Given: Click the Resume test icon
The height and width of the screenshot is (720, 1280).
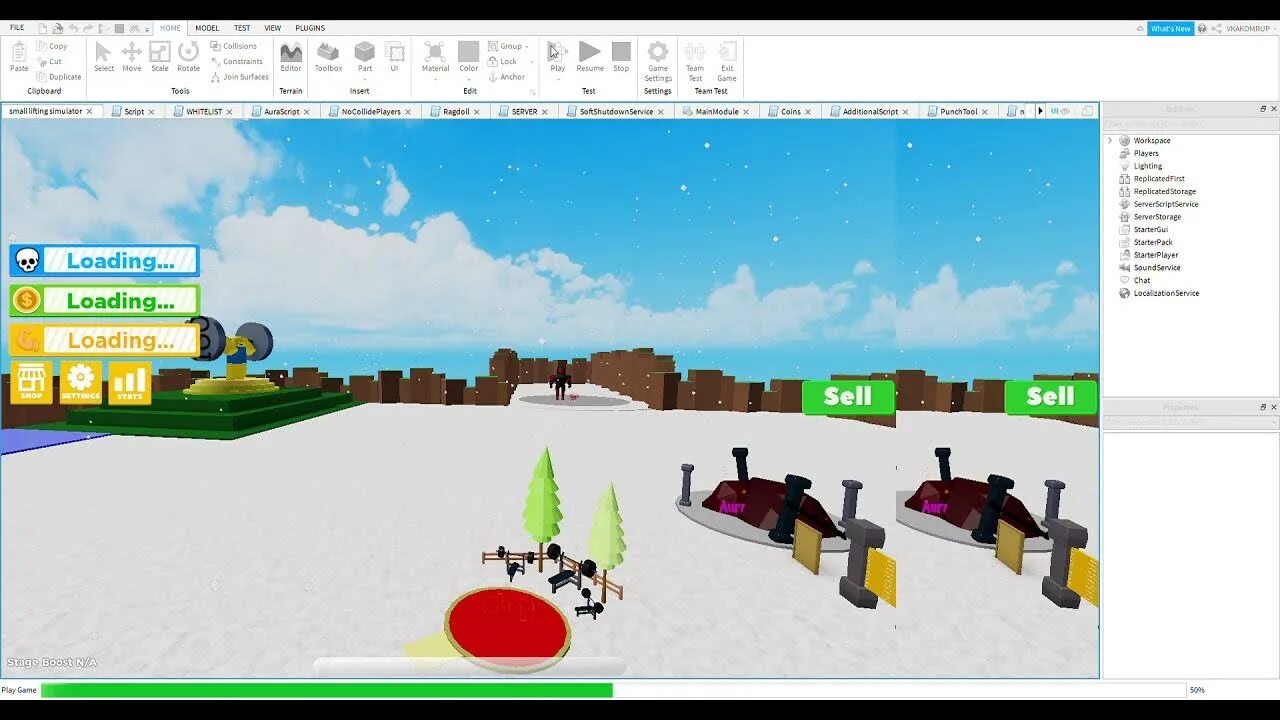Looking at the screenshot, I should [590, 51].
